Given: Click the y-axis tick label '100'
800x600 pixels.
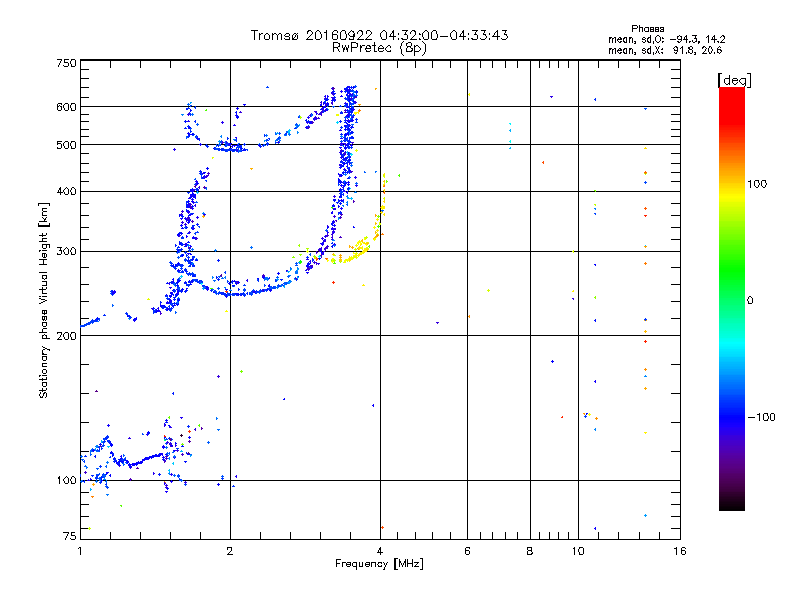Looking at the screenshot, I should pos(66,480).
